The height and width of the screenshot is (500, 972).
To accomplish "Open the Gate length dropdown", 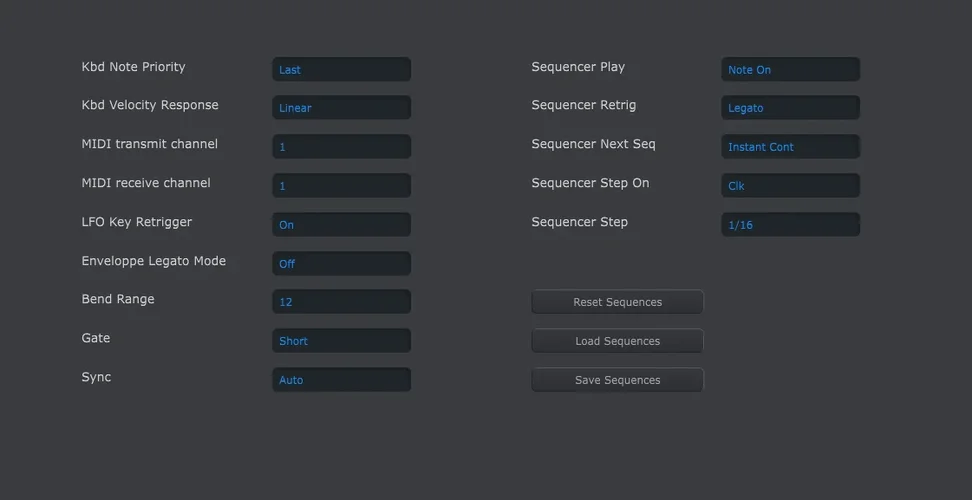I will pos(341,341).
